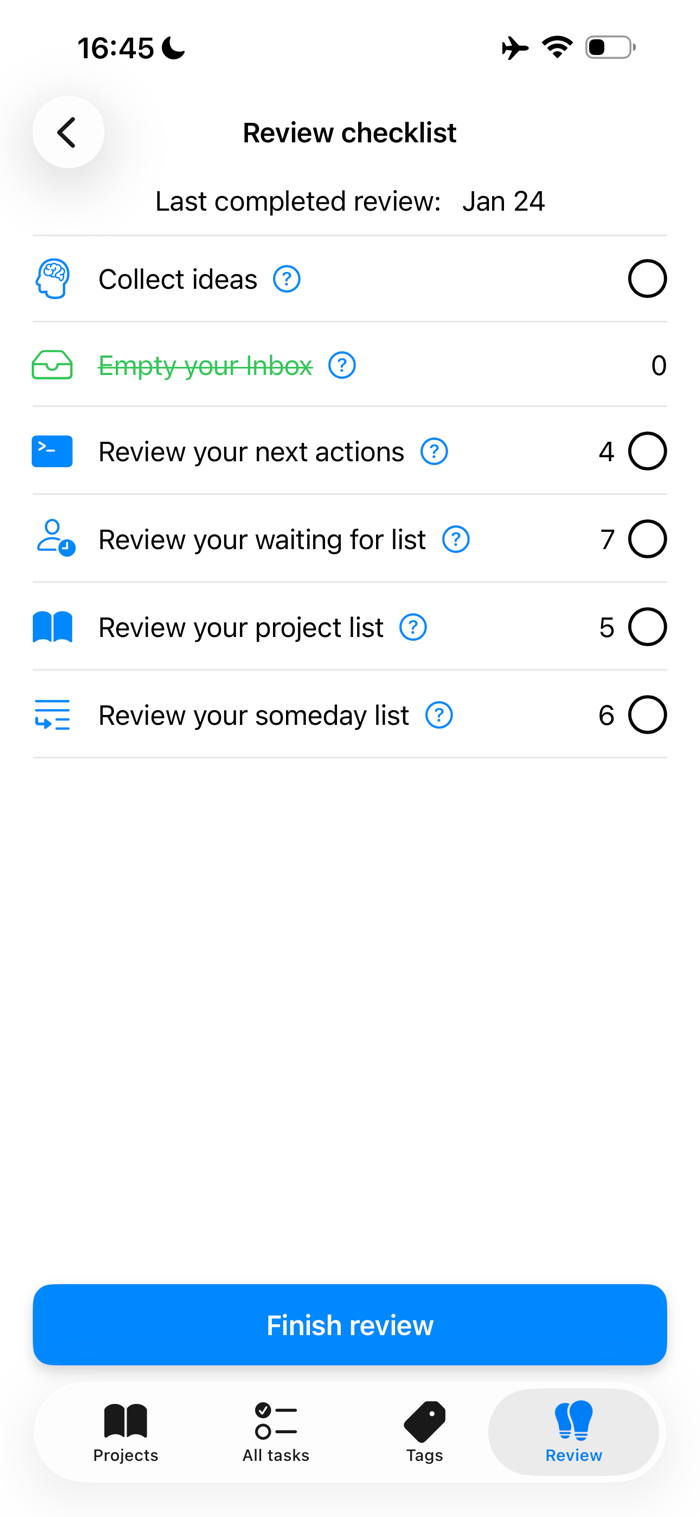Show help for Review your next actions
This screenshot has width=700, height=1517.
434,452
